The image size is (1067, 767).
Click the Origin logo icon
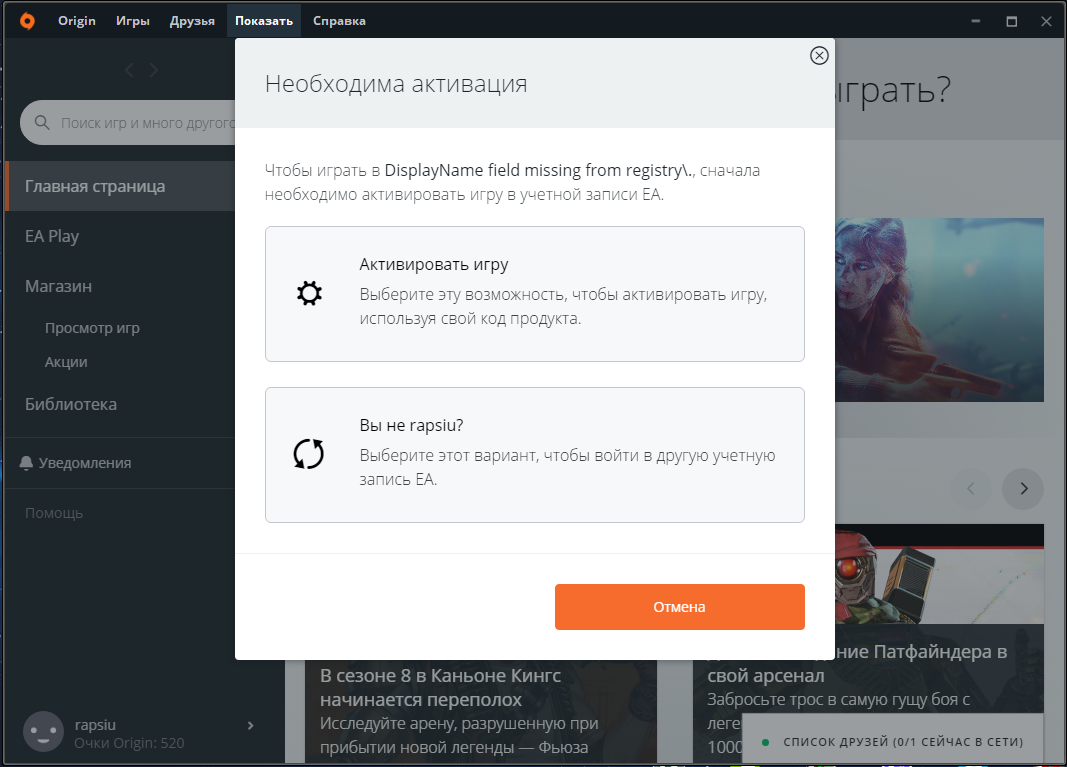pyautogui.click(x=27, y=21)
